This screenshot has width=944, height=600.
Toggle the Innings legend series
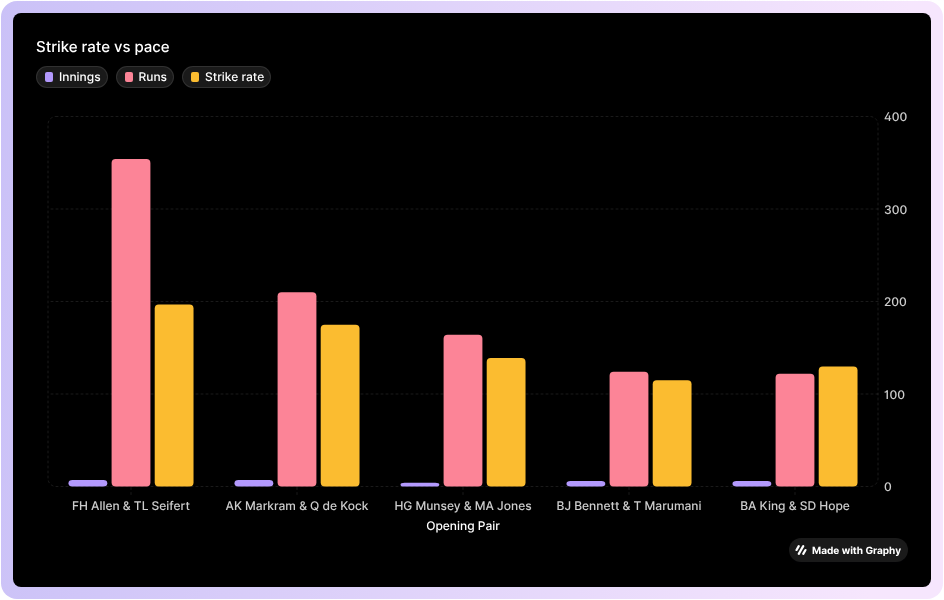tap(72, 77)
